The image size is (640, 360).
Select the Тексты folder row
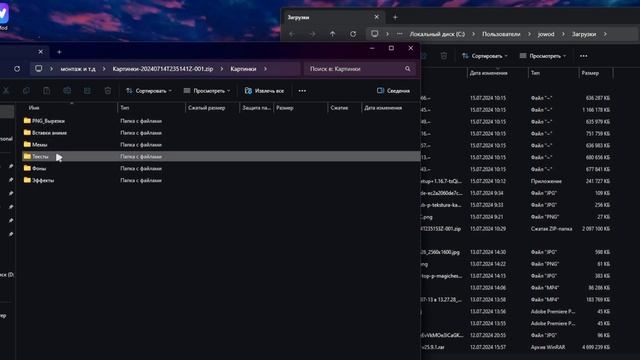pos(221,156)
